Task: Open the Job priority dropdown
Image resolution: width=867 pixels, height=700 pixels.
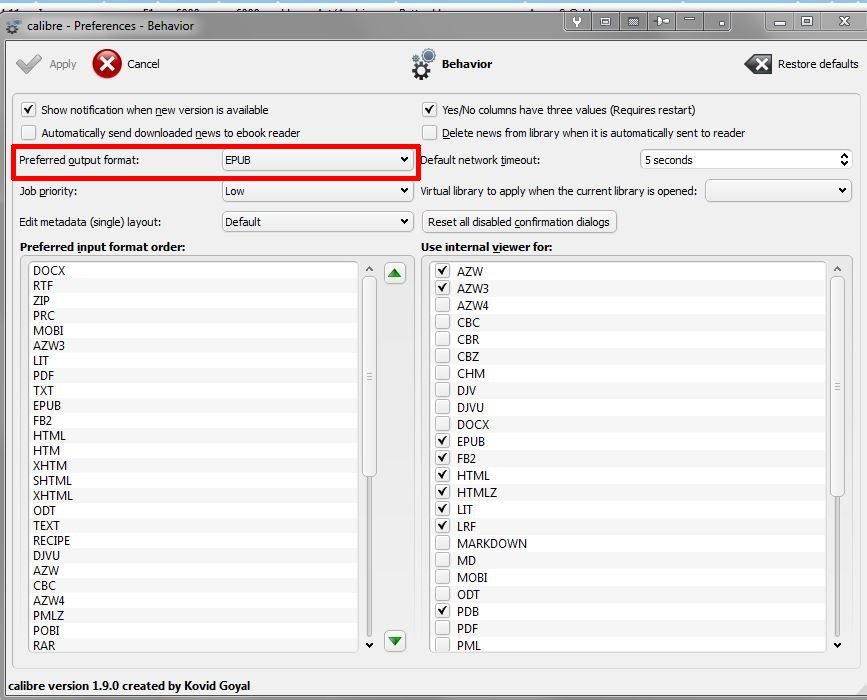Action: 317,191
